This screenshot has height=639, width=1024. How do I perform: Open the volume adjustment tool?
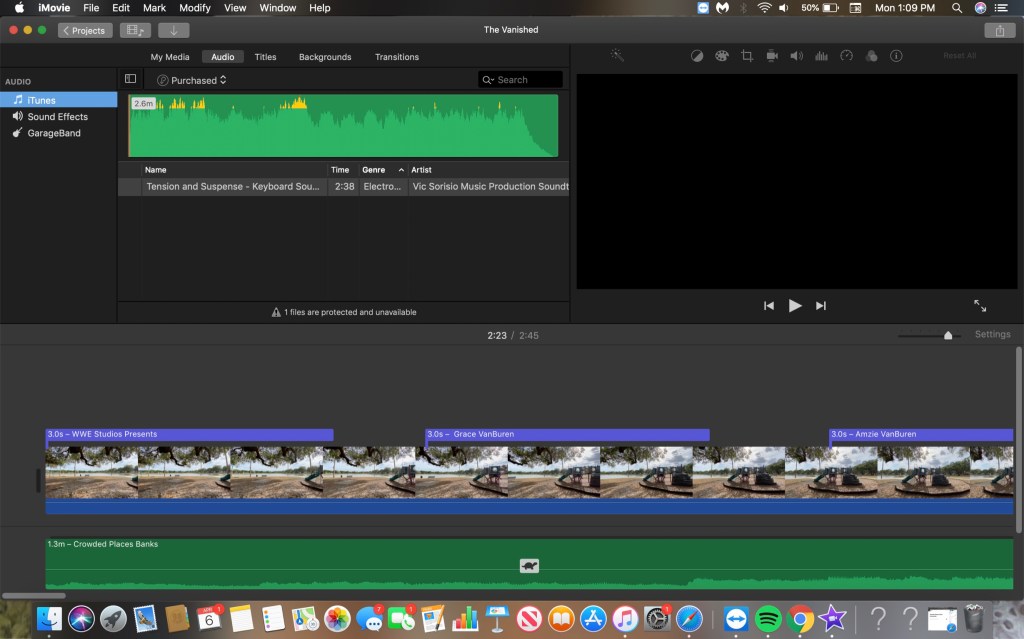coord(797,56)
